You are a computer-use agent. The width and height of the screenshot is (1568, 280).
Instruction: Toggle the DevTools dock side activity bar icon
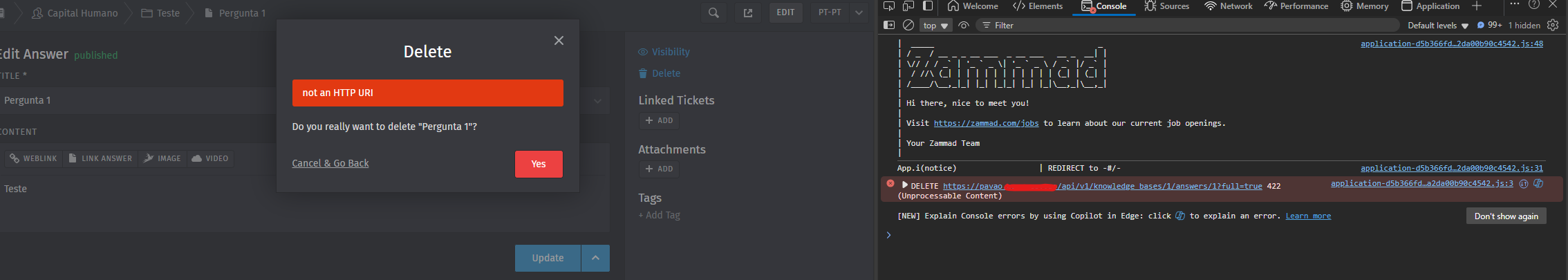coord(928,6)
